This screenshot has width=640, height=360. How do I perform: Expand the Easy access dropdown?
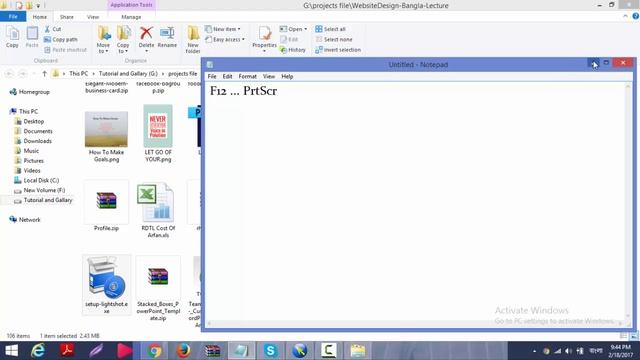point(225,39)
